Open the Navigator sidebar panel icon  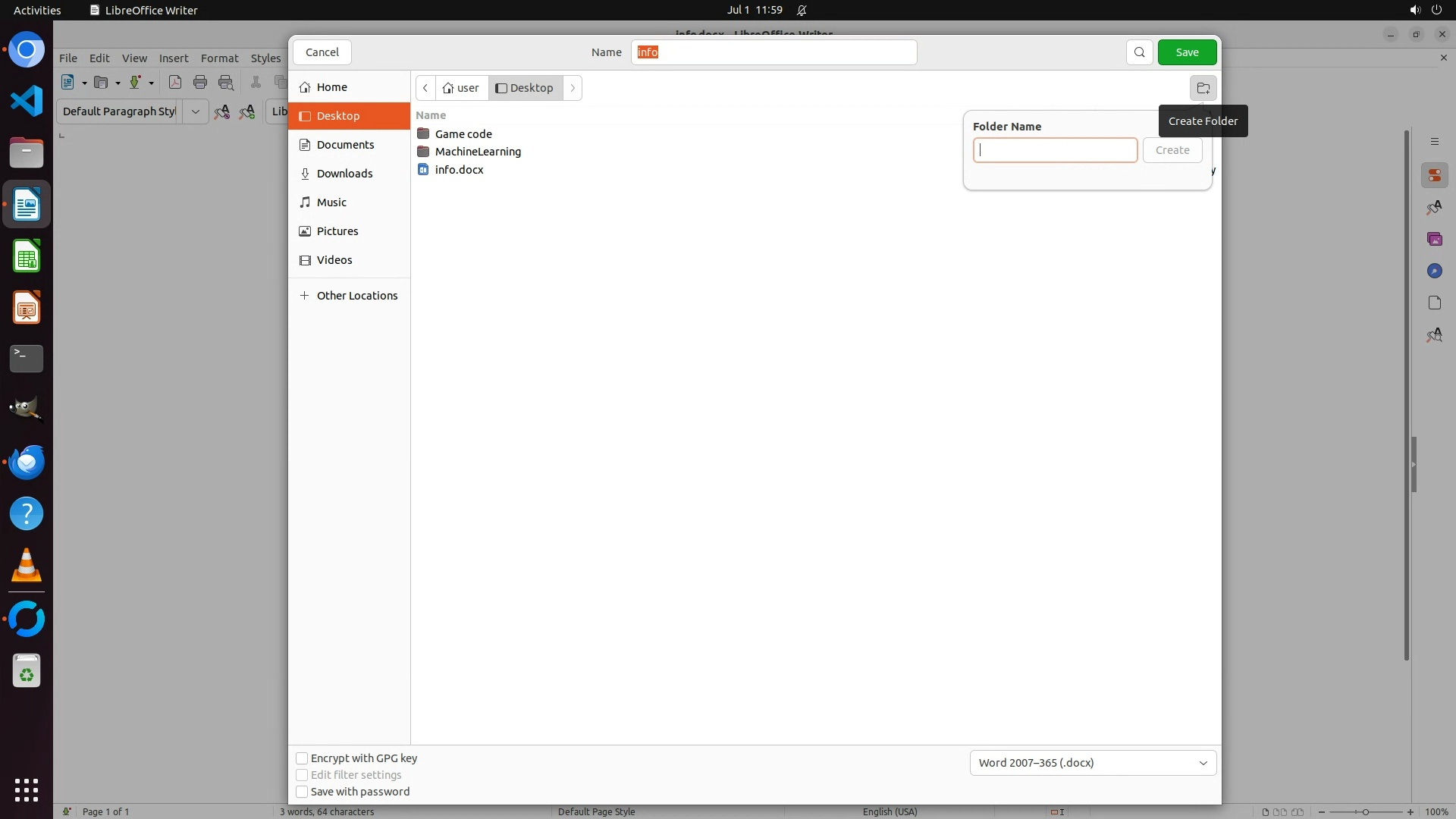click(x=1434, y=271)
